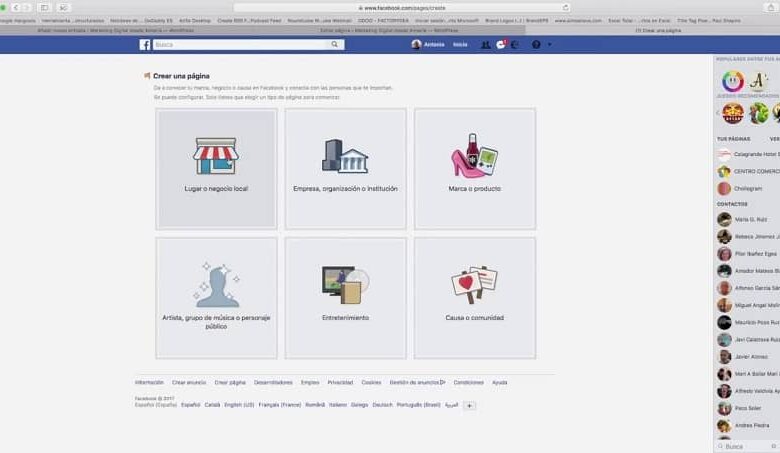Click Safari back arrow button

[16, 7]
